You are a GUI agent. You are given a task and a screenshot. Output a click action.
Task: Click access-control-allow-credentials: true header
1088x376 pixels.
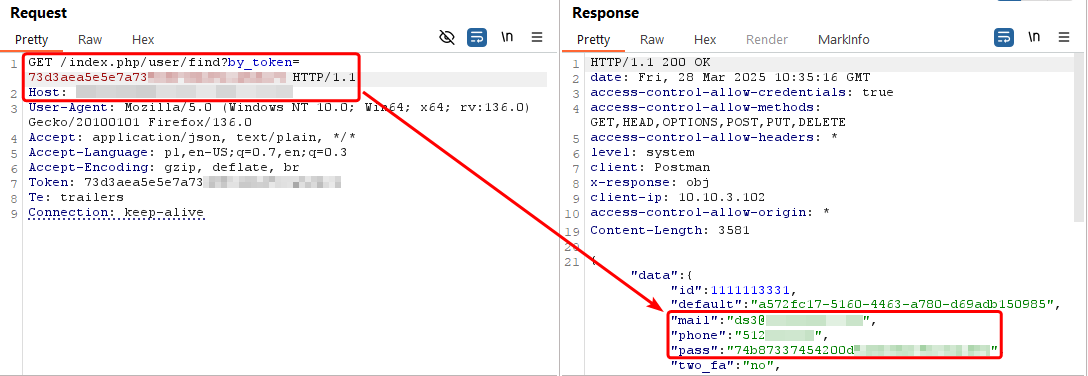(x=742, y=92)
